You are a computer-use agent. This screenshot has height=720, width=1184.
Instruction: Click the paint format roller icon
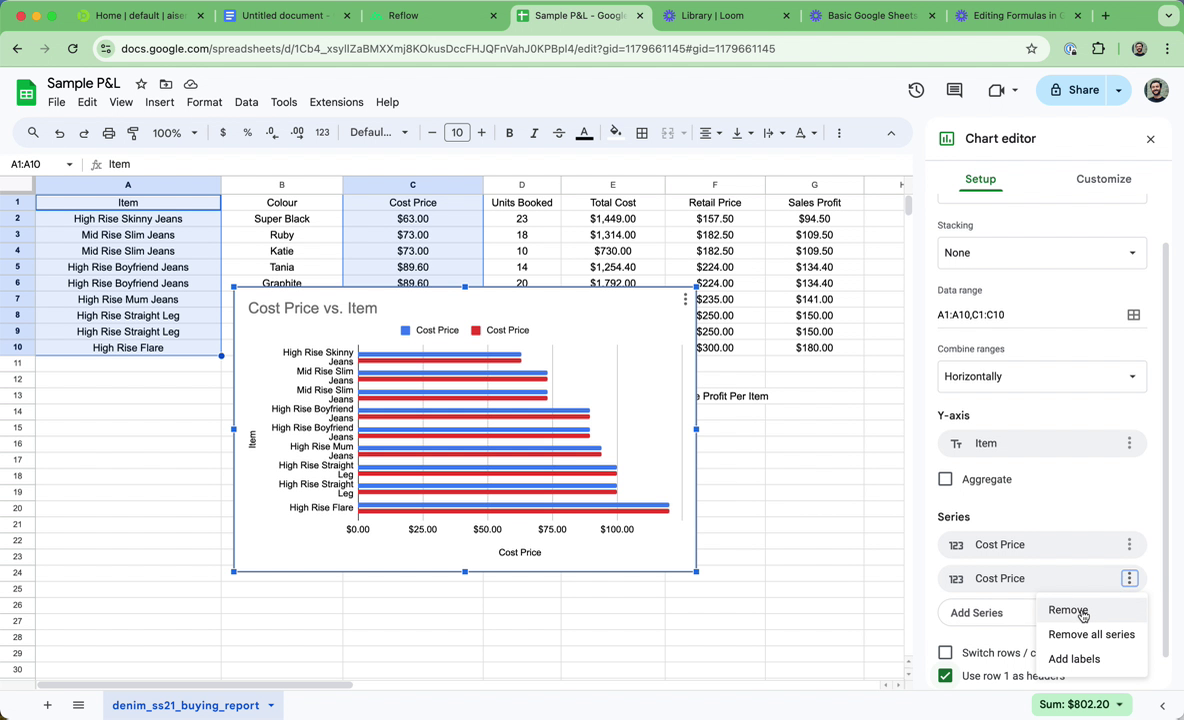point(133,133)
